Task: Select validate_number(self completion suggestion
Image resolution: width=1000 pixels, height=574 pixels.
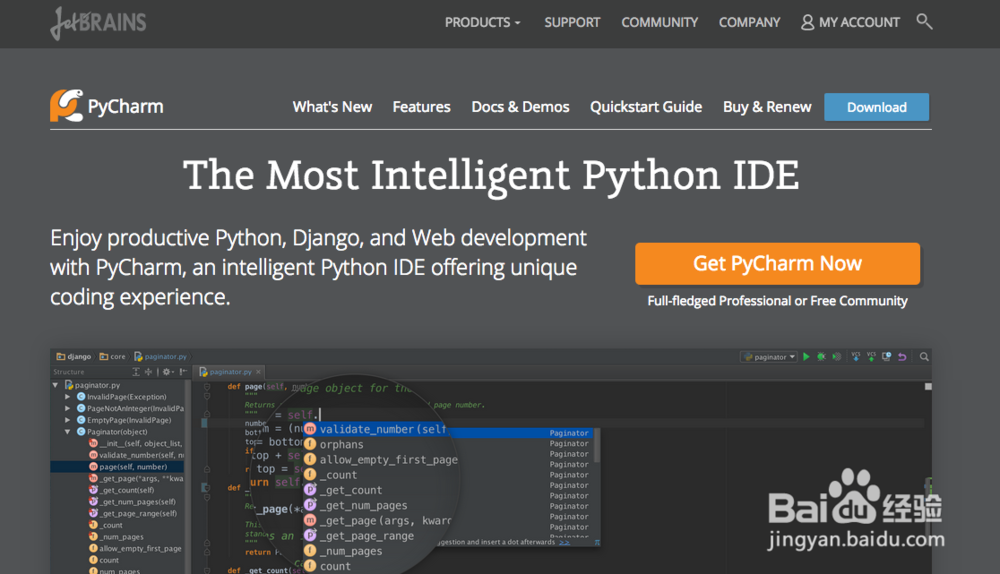Action: tap(383, 429)
